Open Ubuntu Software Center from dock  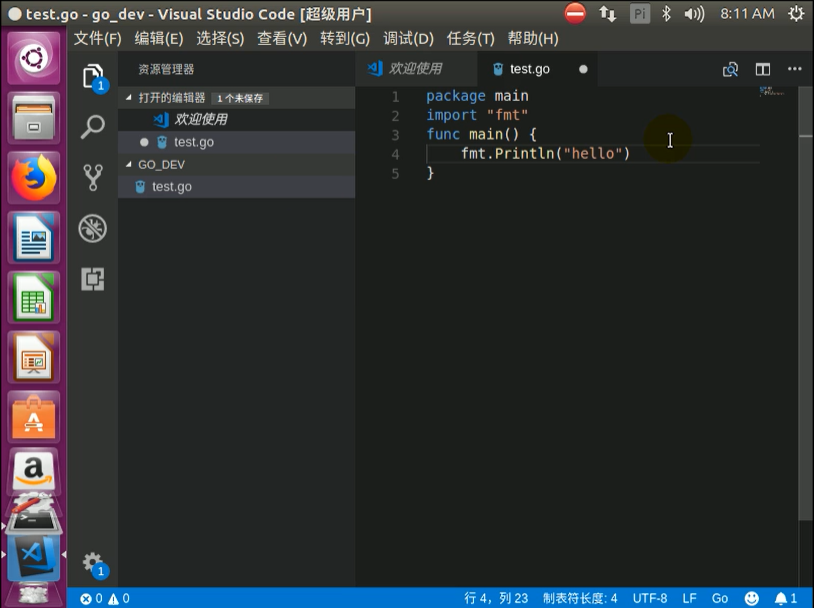34,417
